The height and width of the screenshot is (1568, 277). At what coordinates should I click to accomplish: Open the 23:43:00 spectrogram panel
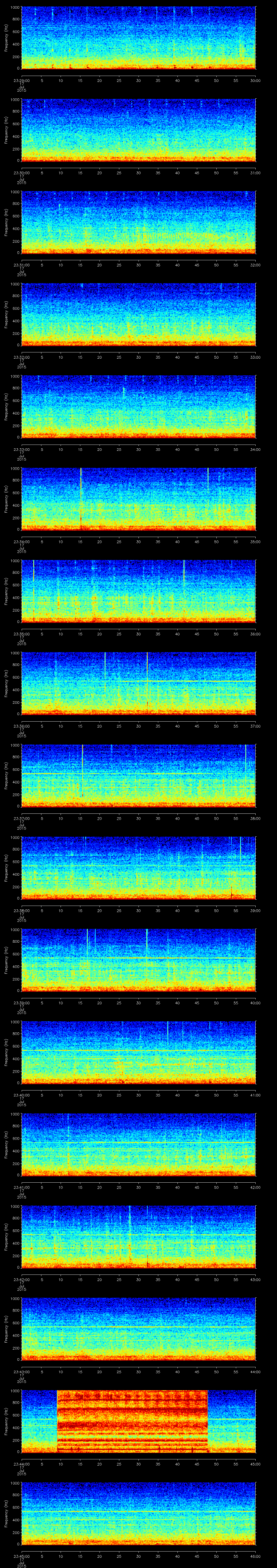(x=138, y=1330)
